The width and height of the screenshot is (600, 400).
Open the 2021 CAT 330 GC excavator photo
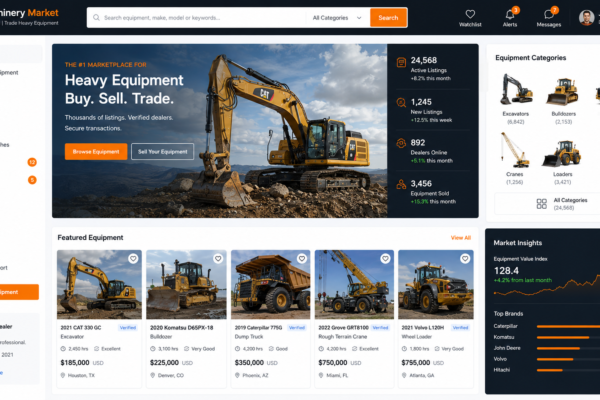(x=99, y=284)
